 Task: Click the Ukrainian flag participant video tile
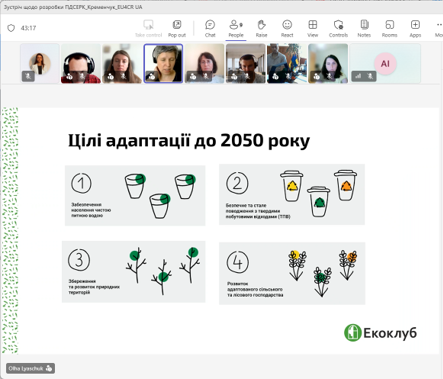pos(287,63)
